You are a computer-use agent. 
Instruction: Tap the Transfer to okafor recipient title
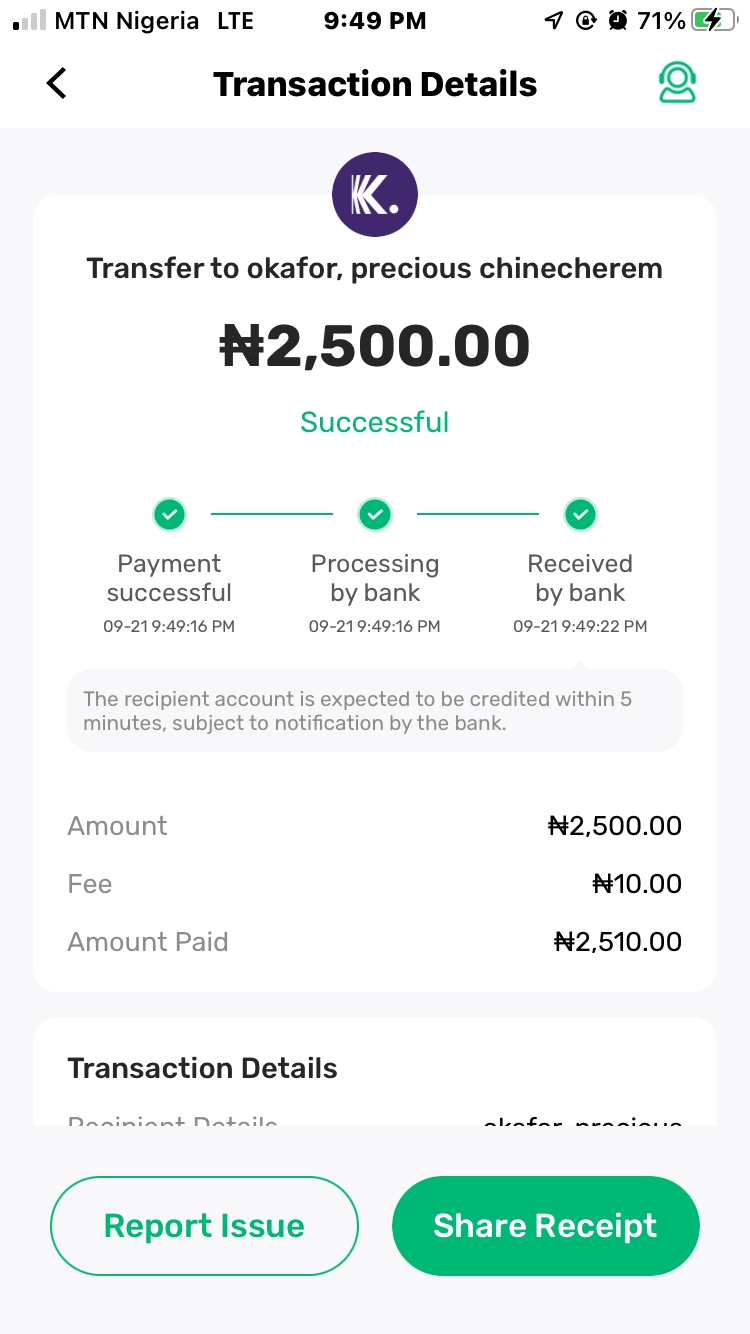coord(375,269)
